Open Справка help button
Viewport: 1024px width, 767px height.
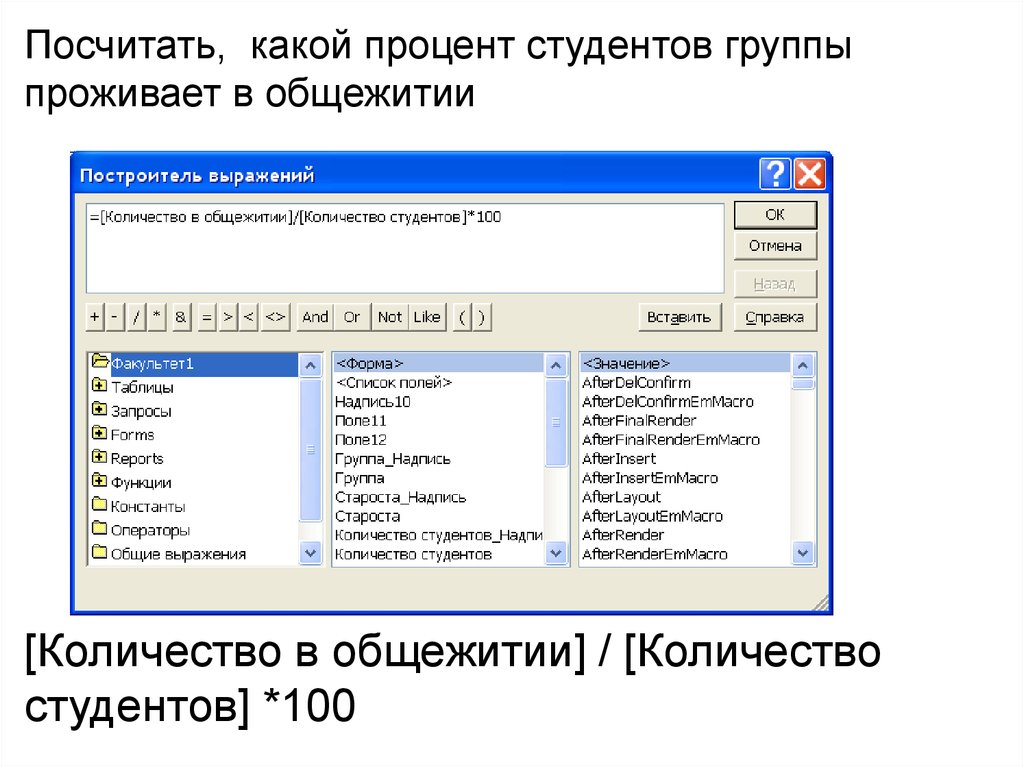pyautogui.click(x=775, y=317)
